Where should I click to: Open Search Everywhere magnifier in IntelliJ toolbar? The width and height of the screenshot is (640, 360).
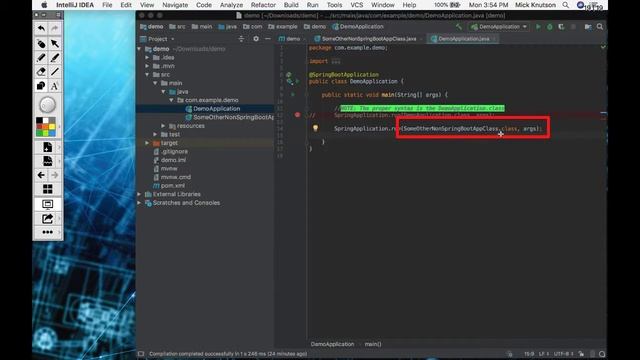point(600,27)
